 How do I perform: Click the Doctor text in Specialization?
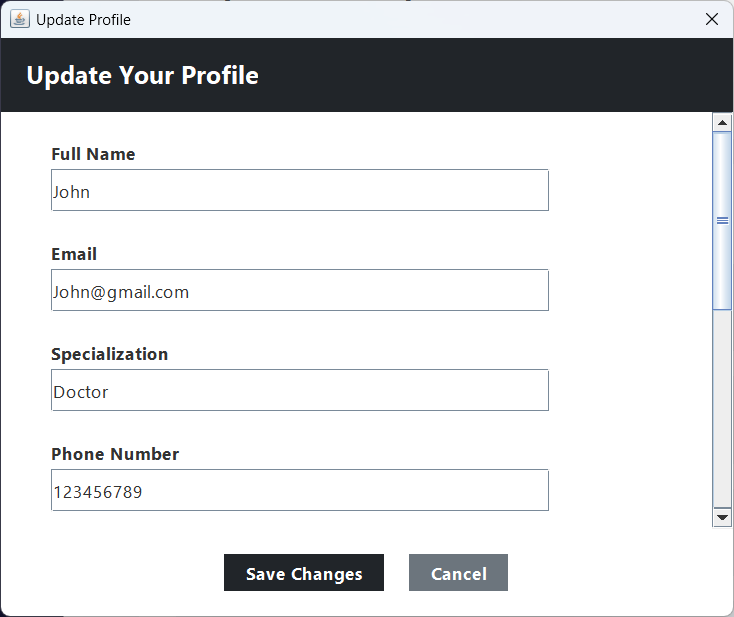tap(81, 392)
